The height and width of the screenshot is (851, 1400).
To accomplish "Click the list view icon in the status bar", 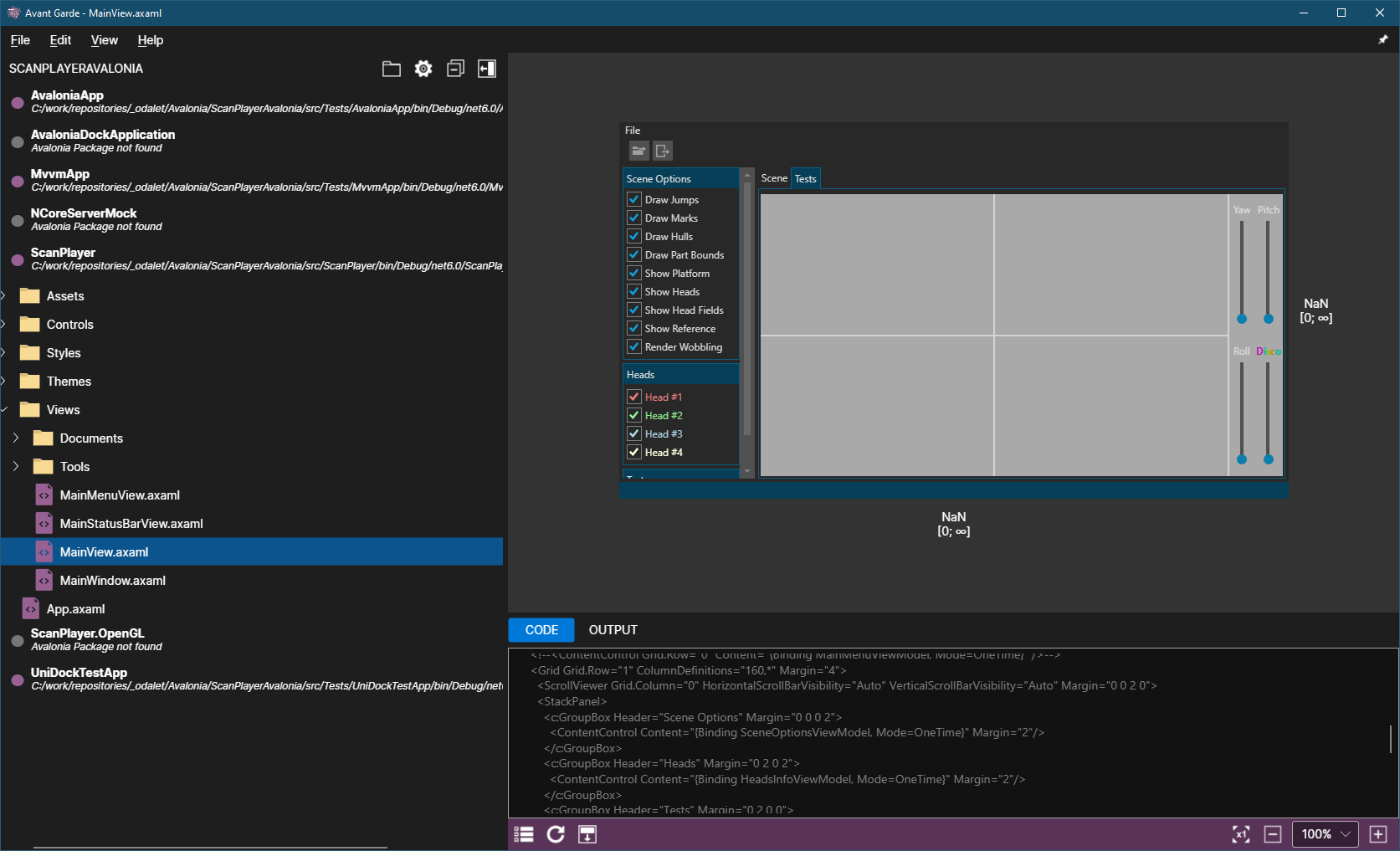I will coord(523,833).
